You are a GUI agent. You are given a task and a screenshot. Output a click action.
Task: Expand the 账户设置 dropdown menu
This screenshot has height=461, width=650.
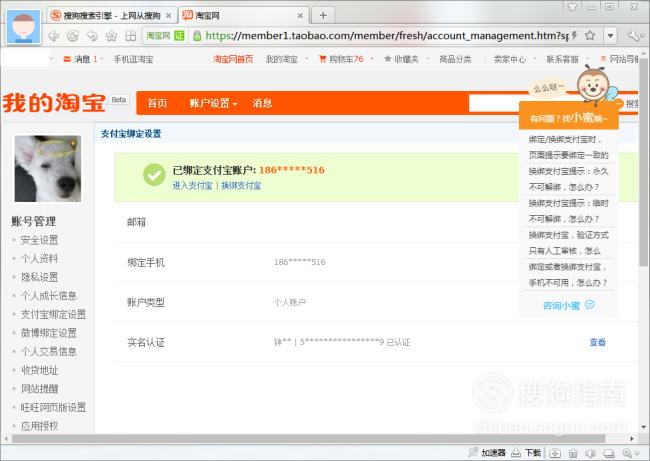pyautogui.click(x=213, y=103)
